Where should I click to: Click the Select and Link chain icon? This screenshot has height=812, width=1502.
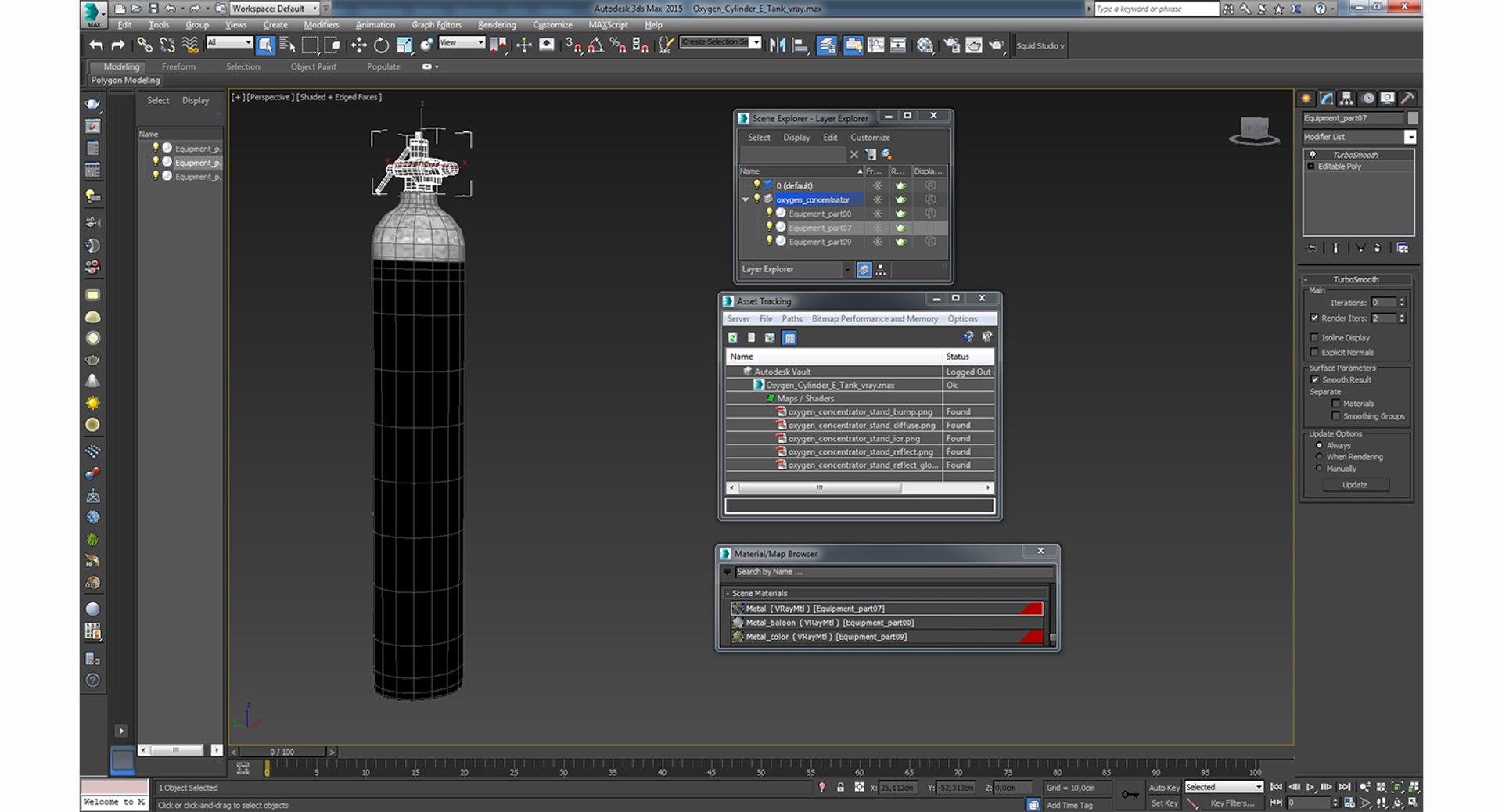tap(145, 45)
